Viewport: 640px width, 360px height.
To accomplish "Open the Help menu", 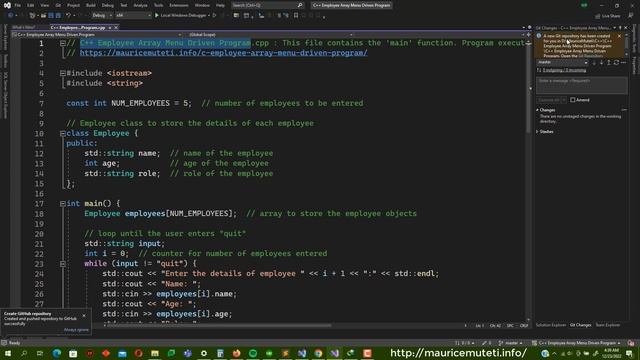I will click(220, 5).
